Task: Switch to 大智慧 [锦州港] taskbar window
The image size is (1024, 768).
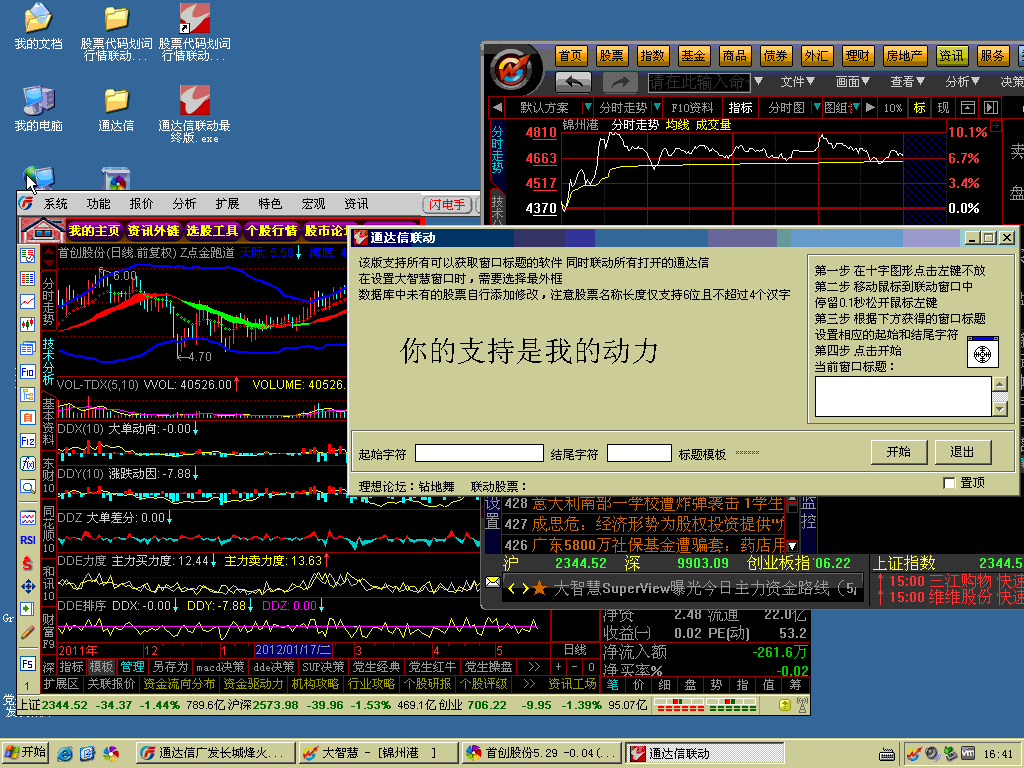Action: click(379, 753)
